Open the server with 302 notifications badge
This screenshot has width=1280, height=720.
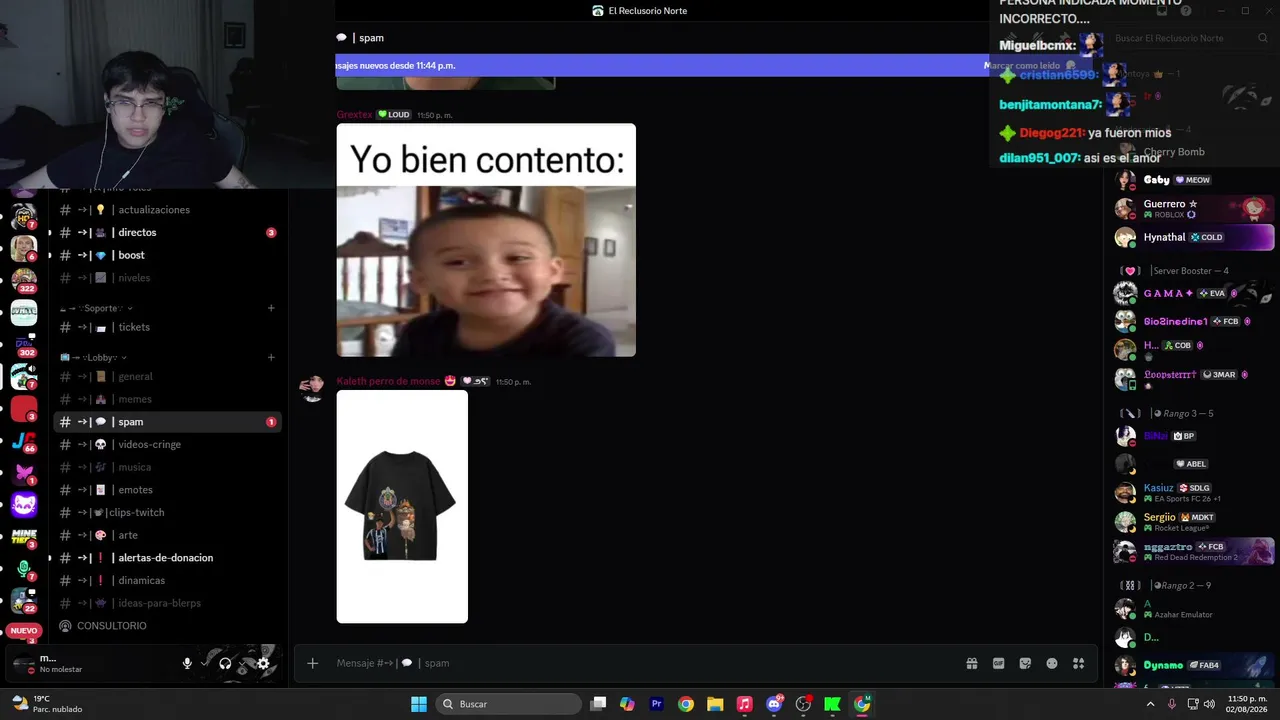(23, 345)
